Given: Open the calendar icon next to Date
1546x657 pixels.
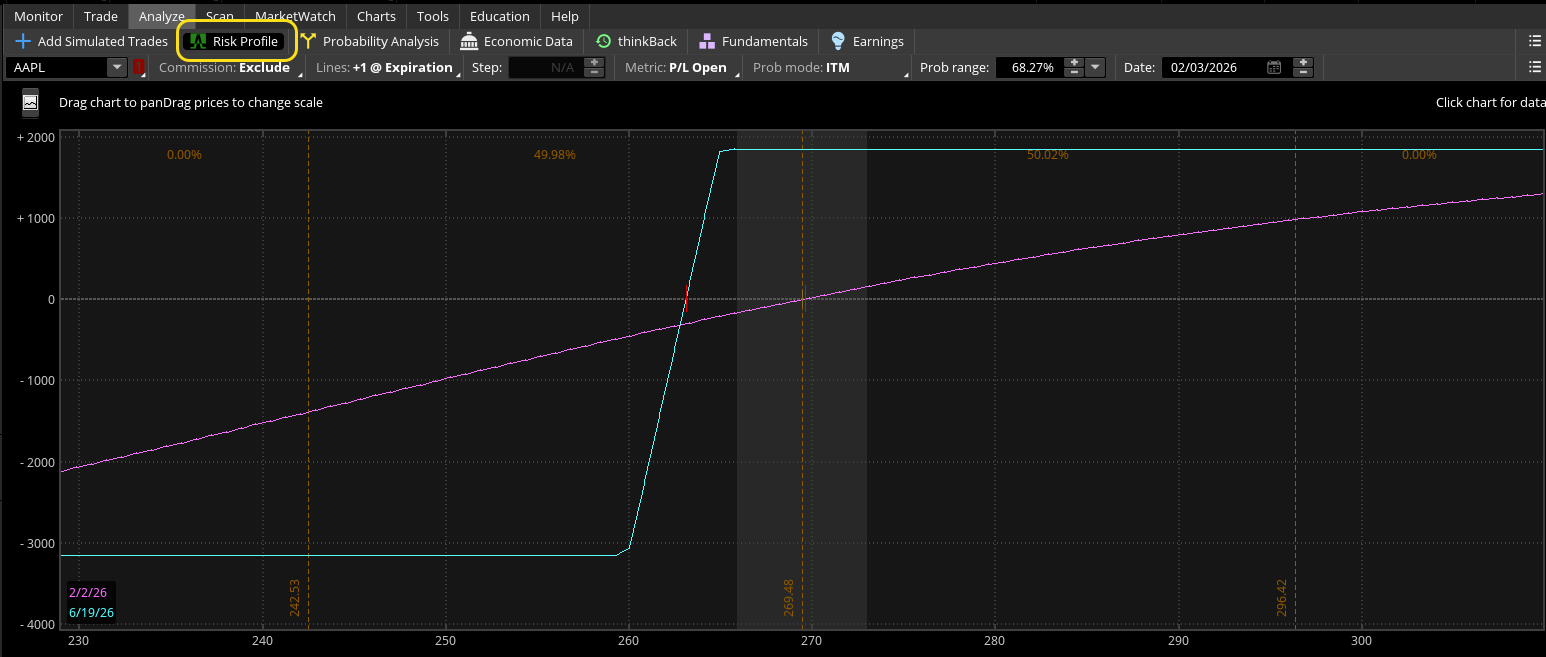Looking at the screenshot, I should [x=1274, y=67].
